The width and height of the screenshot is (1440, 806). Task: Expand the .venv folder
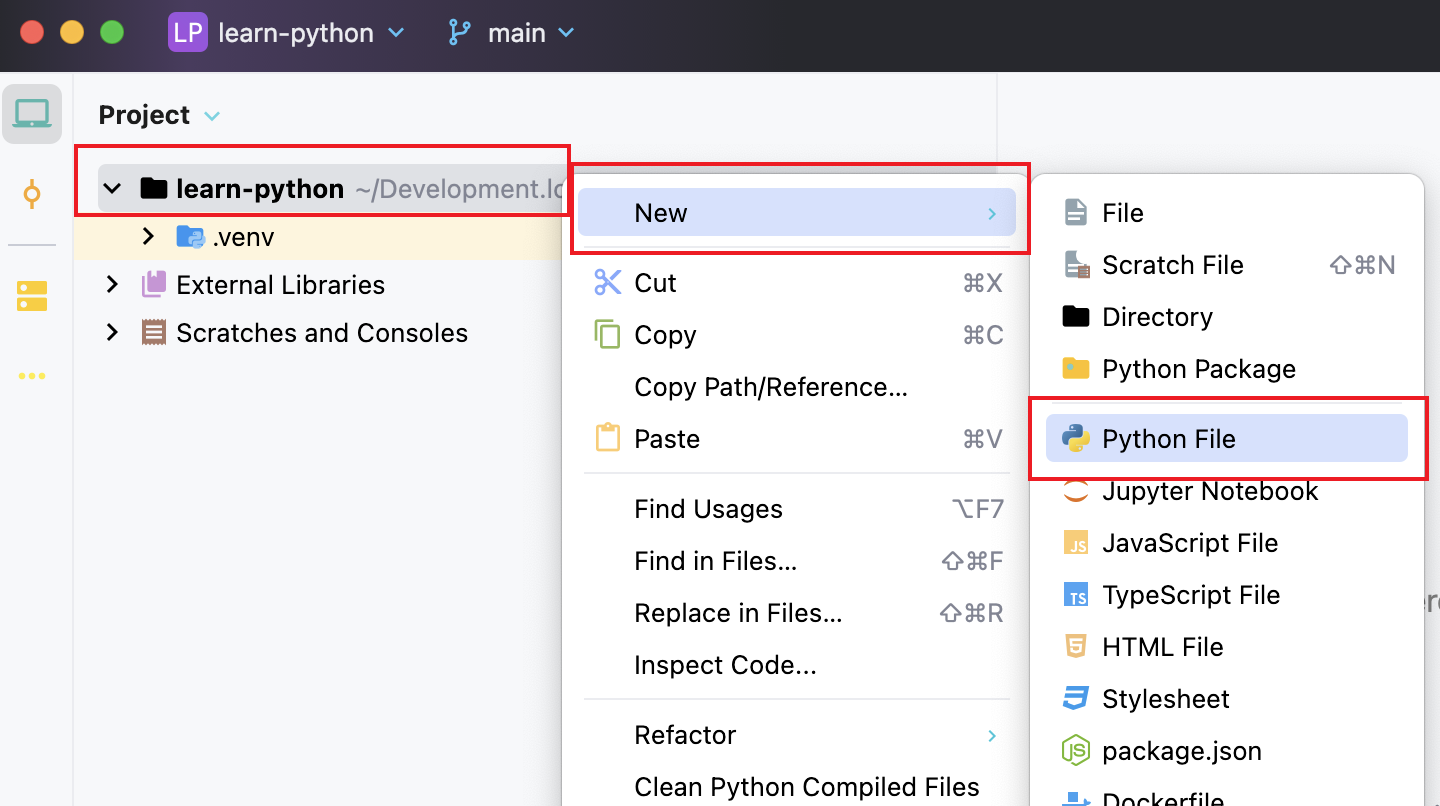click(148, 237)
